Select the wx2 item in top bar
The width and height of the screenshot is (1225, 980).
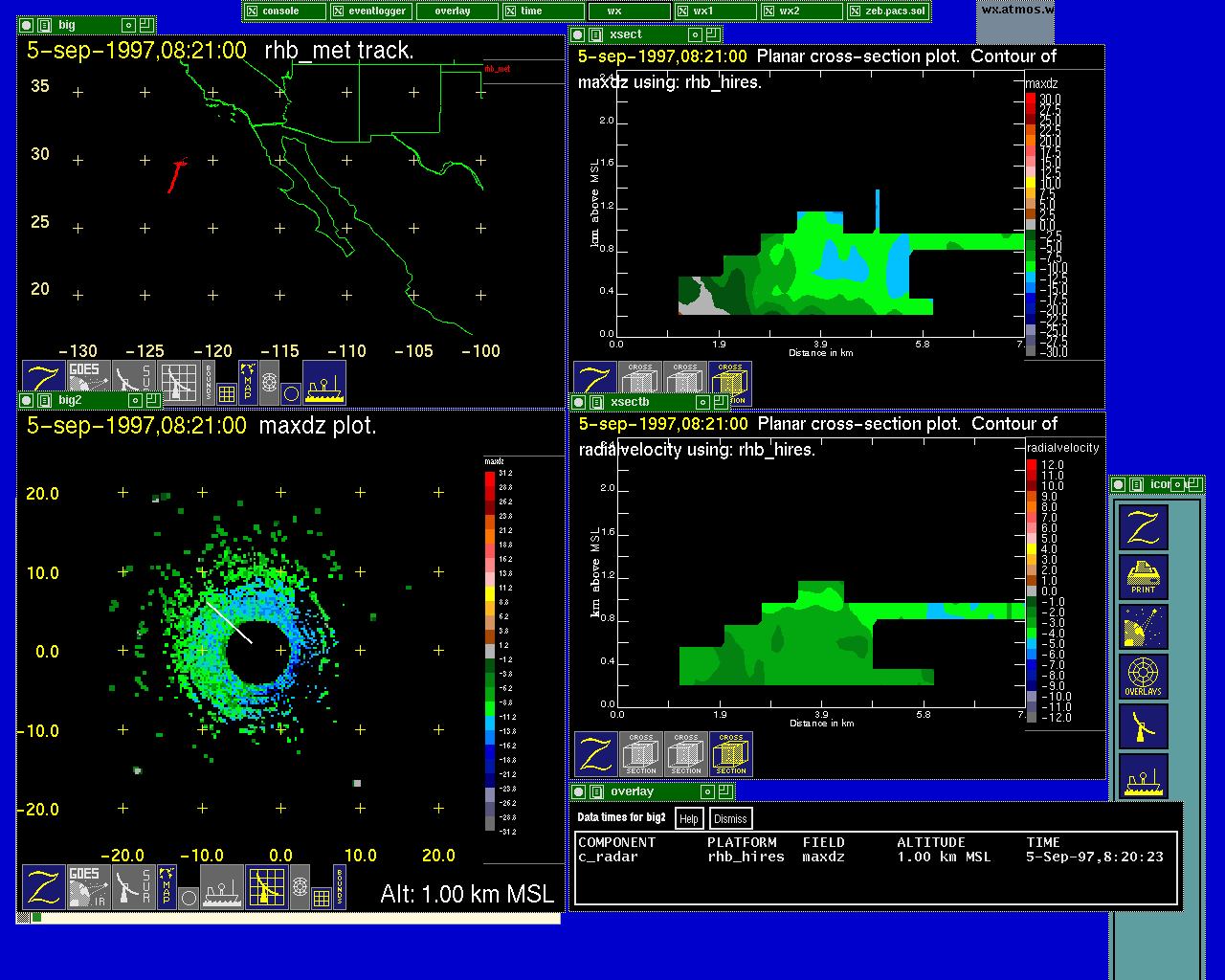(802, 11)
